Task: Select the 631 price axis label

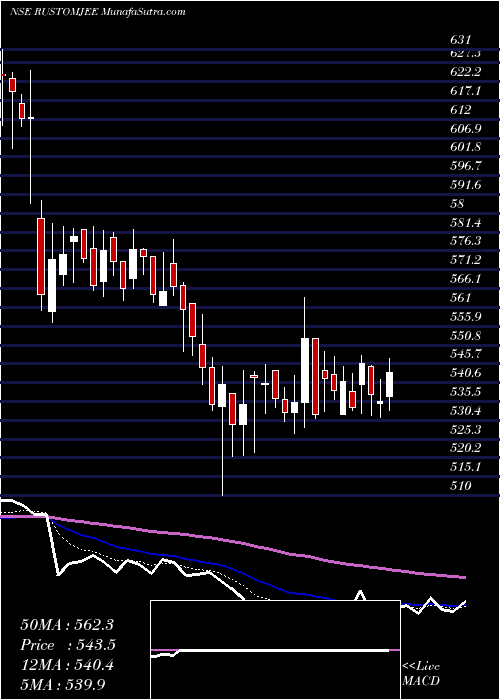Action: [461, 40]
